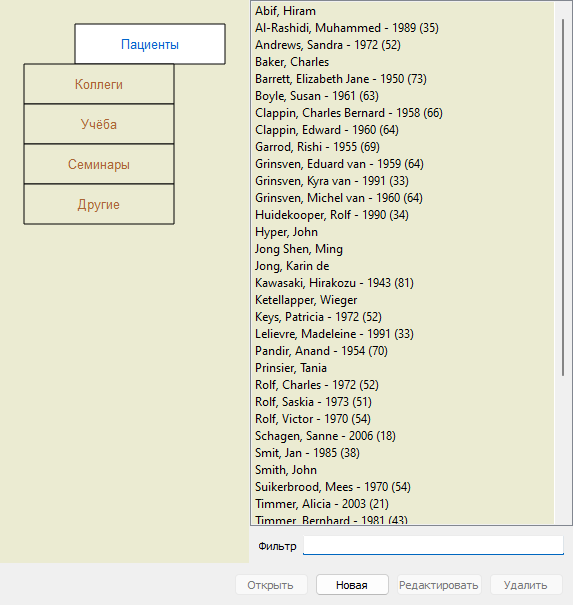The width and height of the screenshot is (573, 605).
Task: Choose Barrett, Elizabeth Jane entry
Action: point(404,79)
